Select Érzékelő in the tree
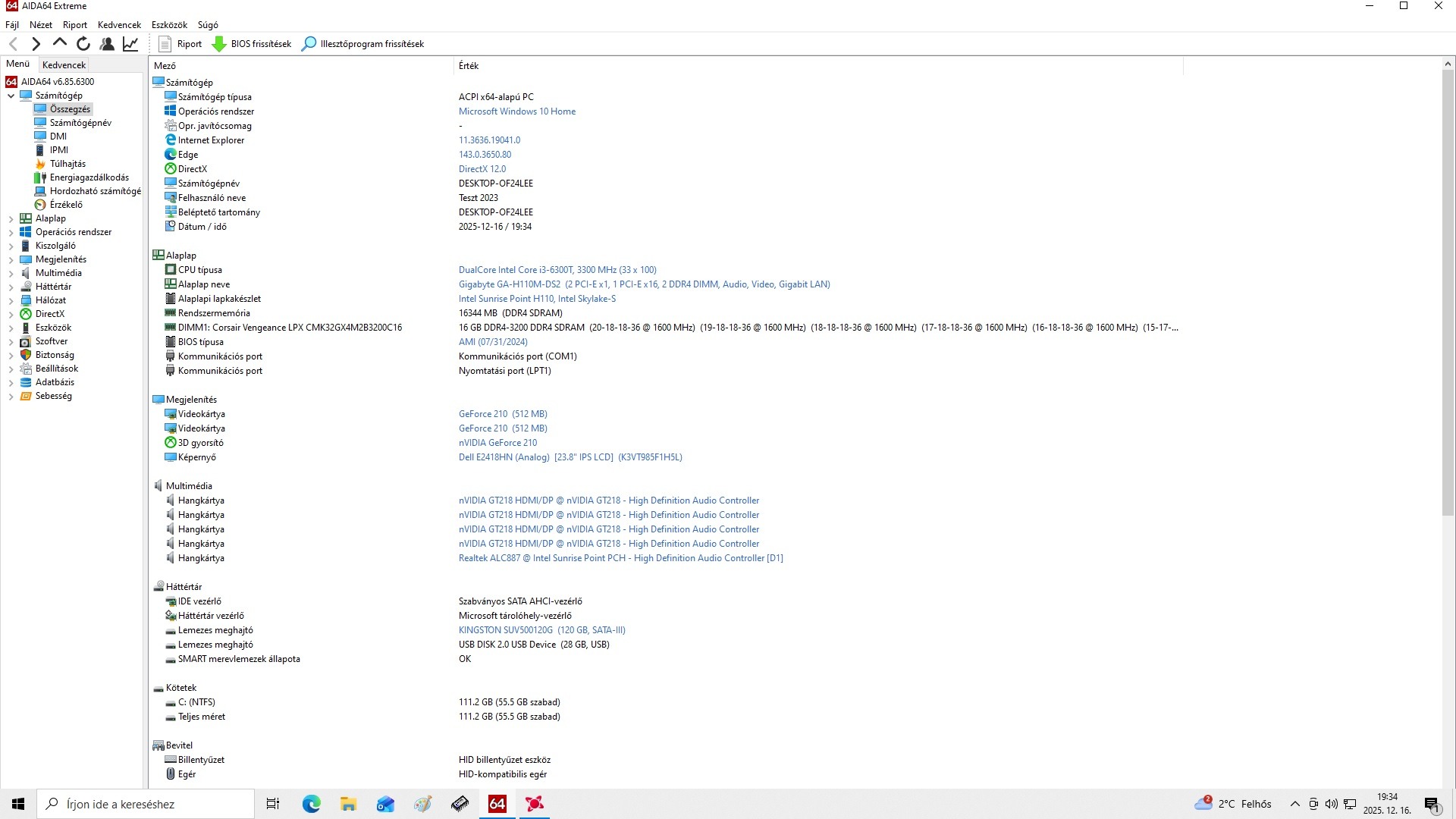 tap(66, 205)
